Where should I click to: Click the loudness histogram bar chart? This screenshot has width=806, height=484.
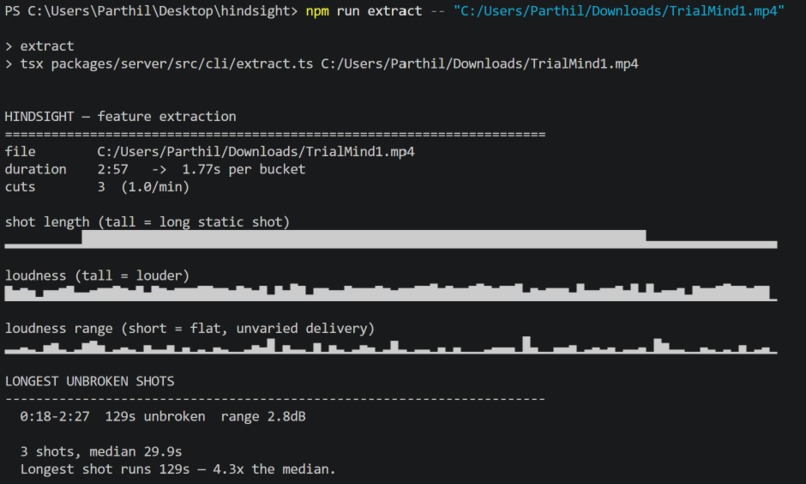pyautogui.click(x=391, y=292)
